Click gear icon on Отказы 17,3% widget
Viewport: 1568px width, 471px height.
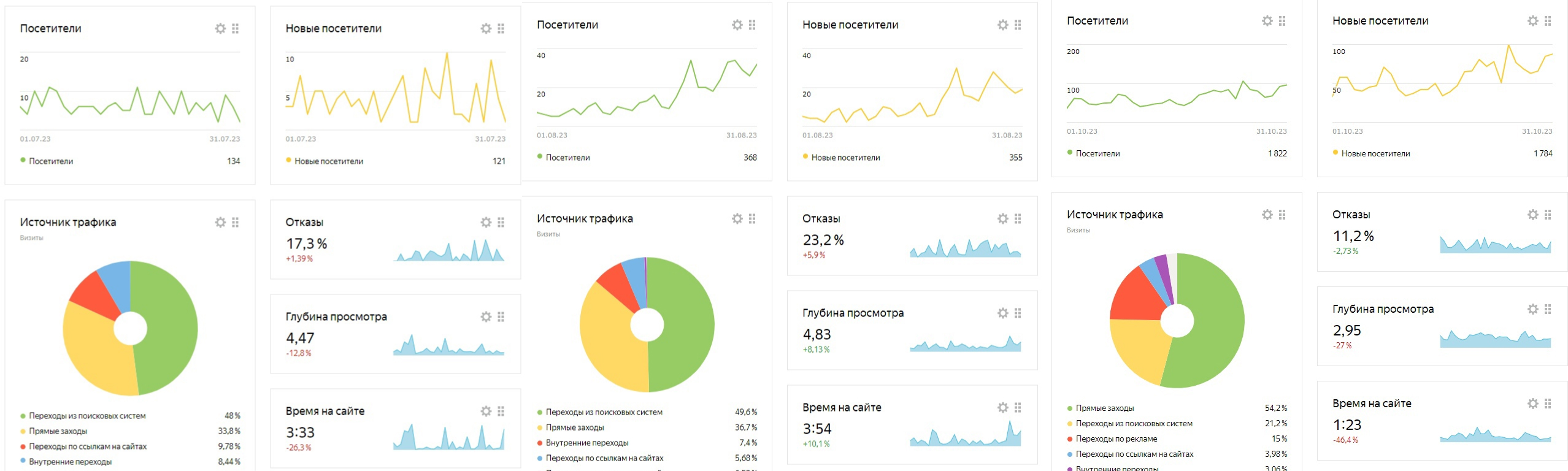(486, 223)
